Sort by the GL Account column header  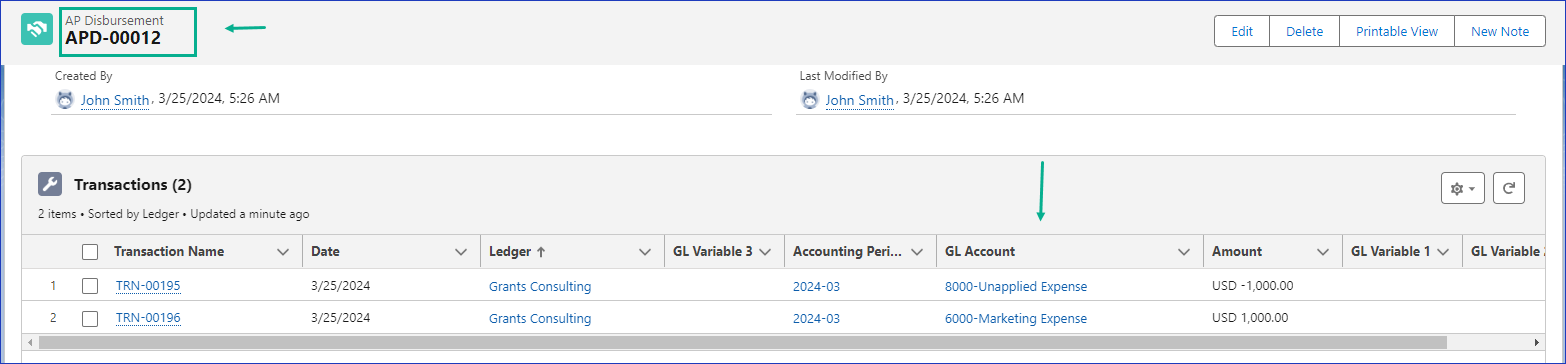[x=980, y=252]
